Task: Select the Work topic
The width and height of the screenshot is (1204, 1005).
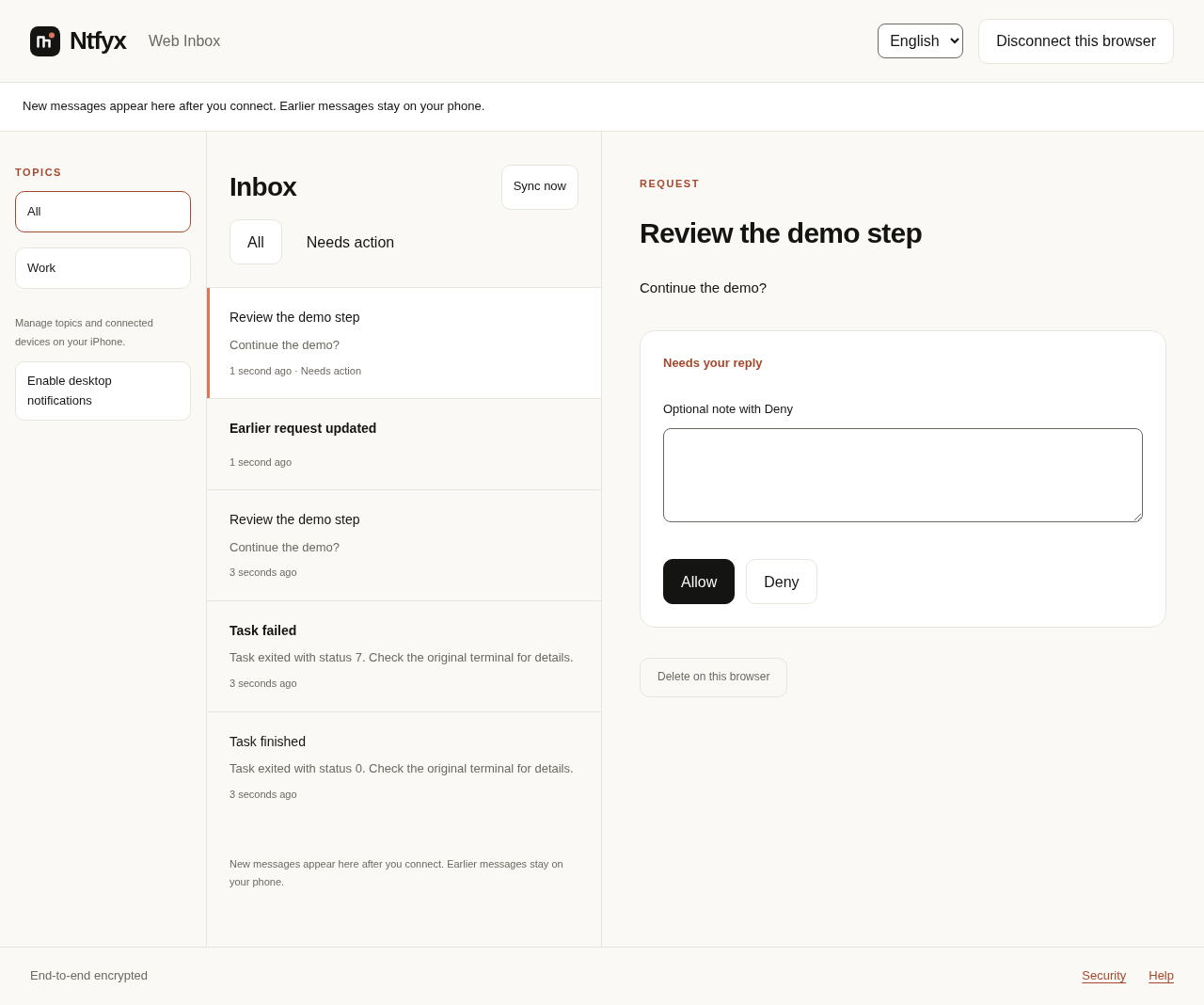Action: tap(103, 268)
